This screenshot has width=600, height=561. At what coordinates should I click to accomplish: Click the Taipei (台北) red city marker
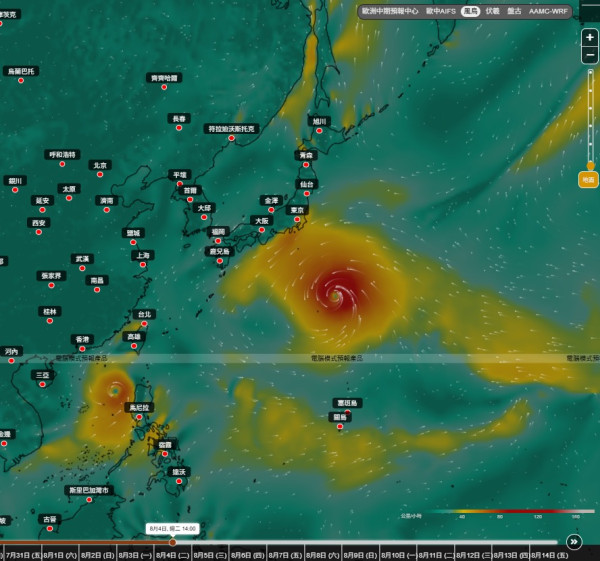144,324
